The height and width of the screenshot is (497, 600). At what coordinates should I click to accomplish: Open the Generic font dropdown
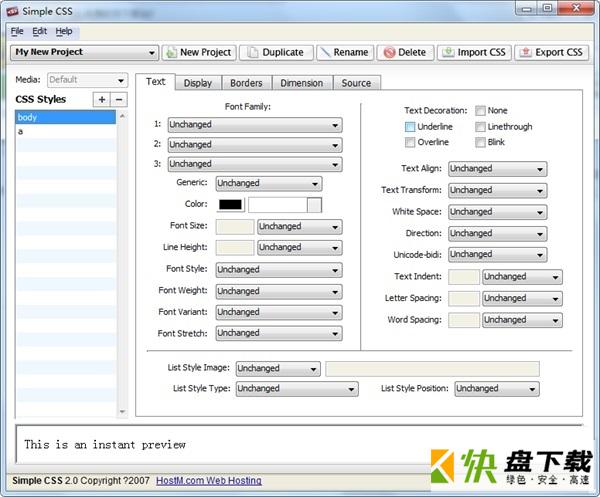pos(269,183)
